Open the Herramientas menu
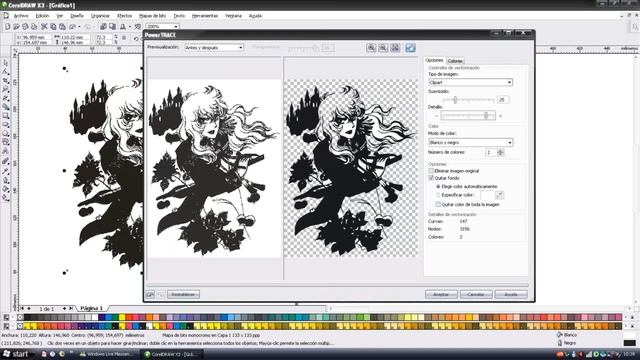 [x=205, y=16]
